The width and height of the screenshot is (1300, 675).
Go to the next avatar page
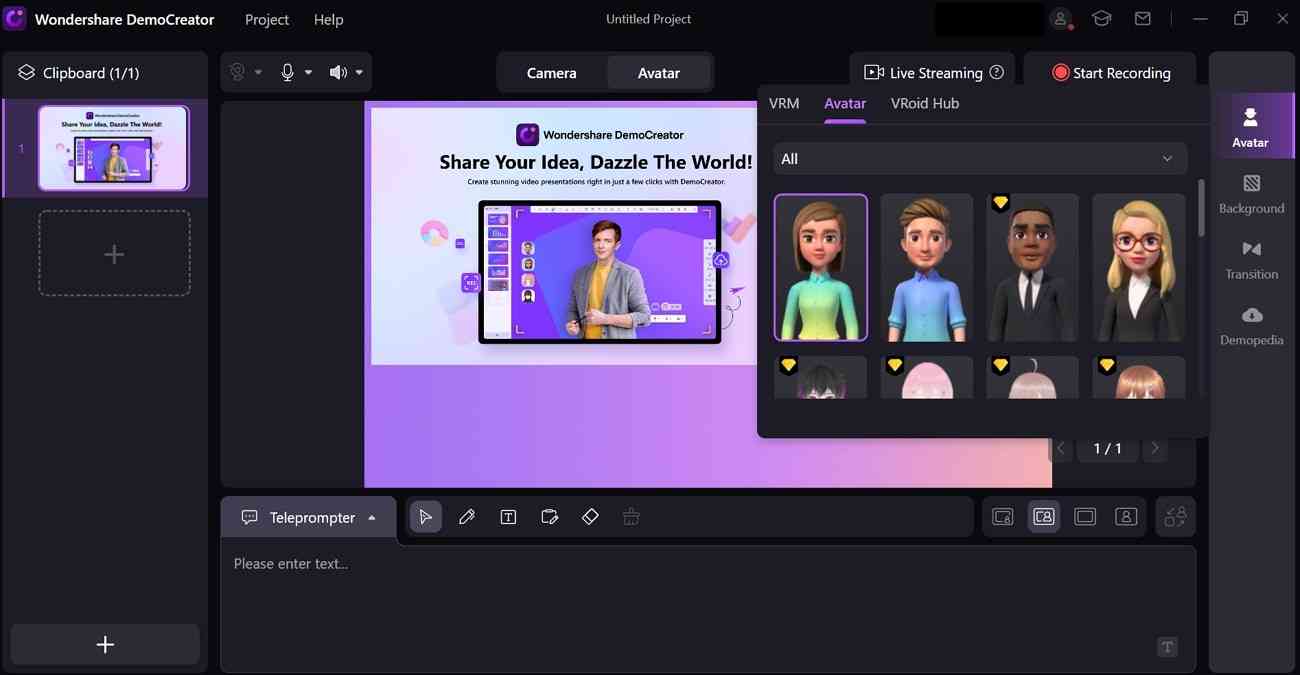pos(1155,448)
